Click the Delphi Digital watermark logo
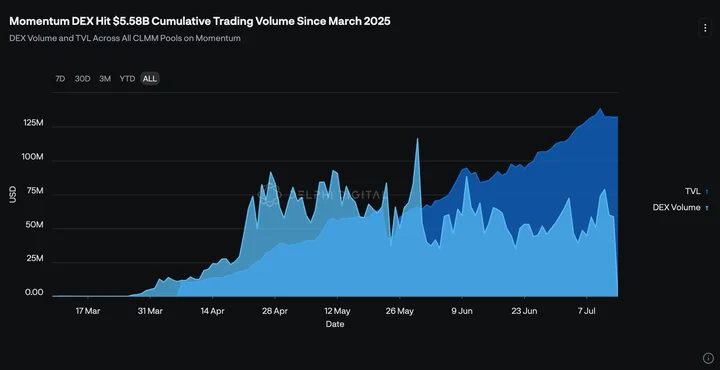This screenshot has width=720, height=370. (x=270, y=194)
